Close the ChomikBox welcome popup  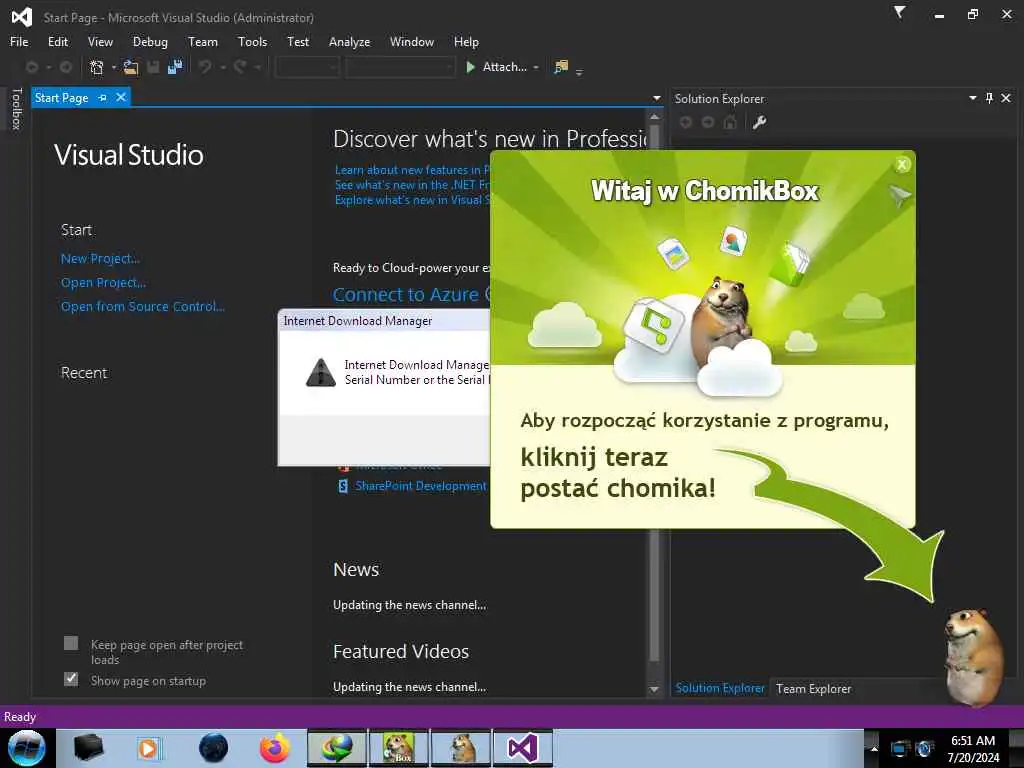point(902,165)
